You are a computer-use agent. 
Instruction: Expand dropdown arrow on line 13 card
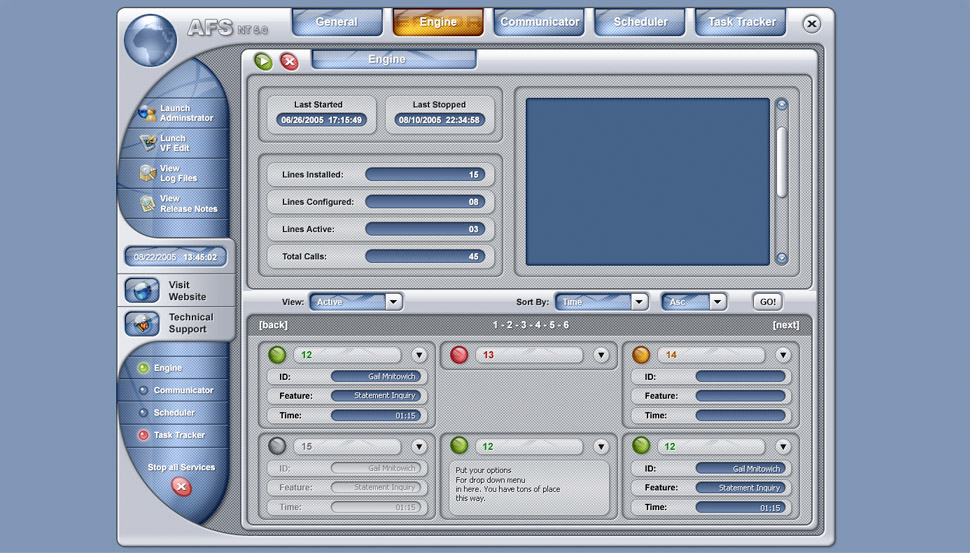[x=601, y=355]
